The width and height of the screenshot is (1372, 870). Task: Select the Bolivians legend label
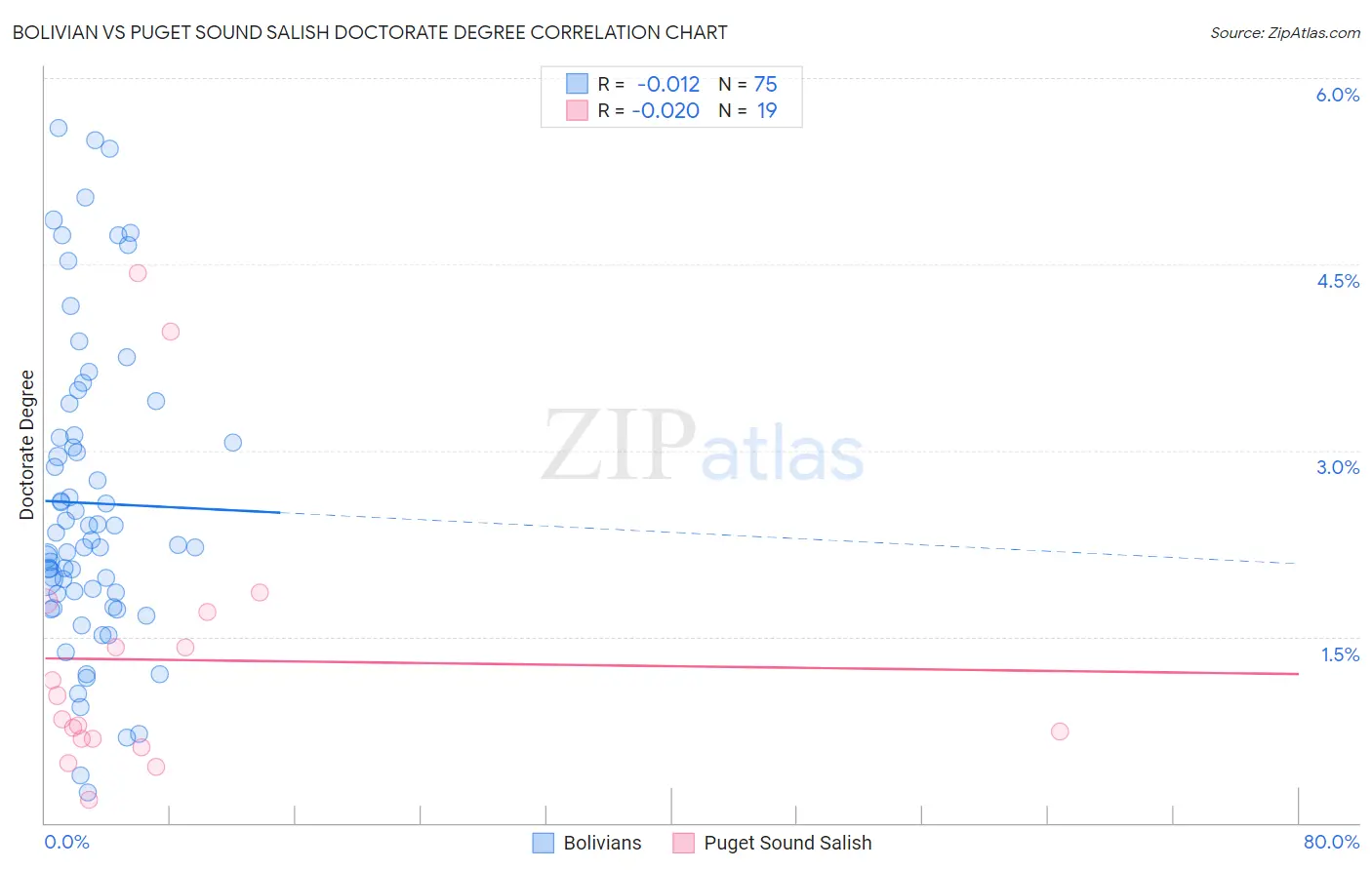[602, 843]
